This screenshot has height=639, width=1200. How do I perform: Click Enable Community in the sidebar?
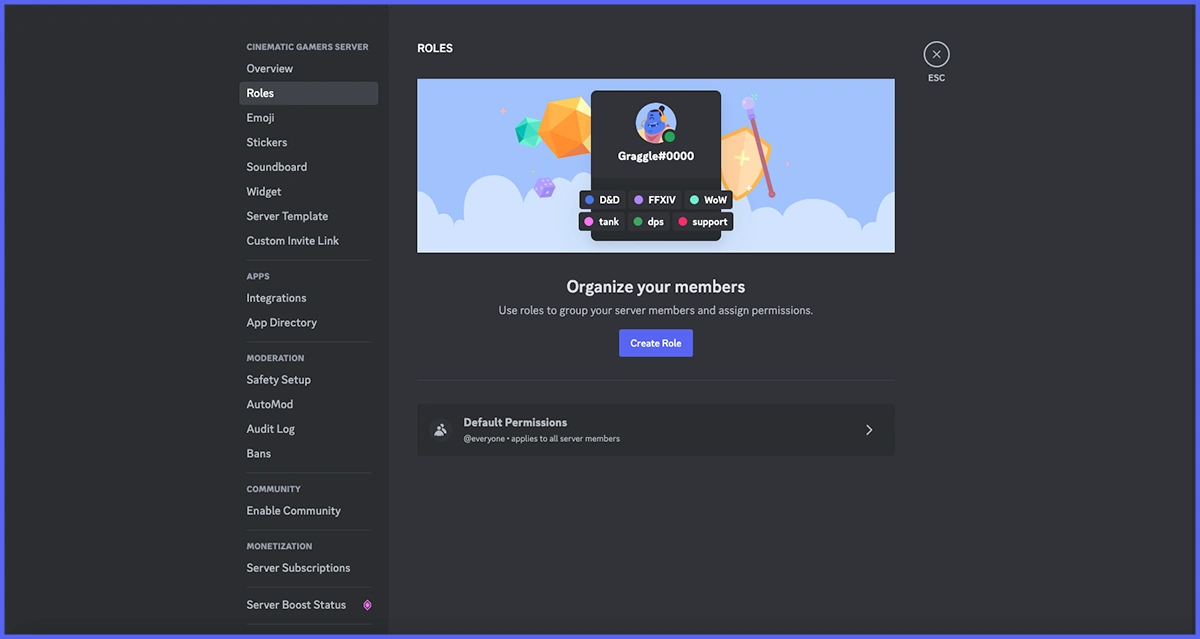click(294, 511)
